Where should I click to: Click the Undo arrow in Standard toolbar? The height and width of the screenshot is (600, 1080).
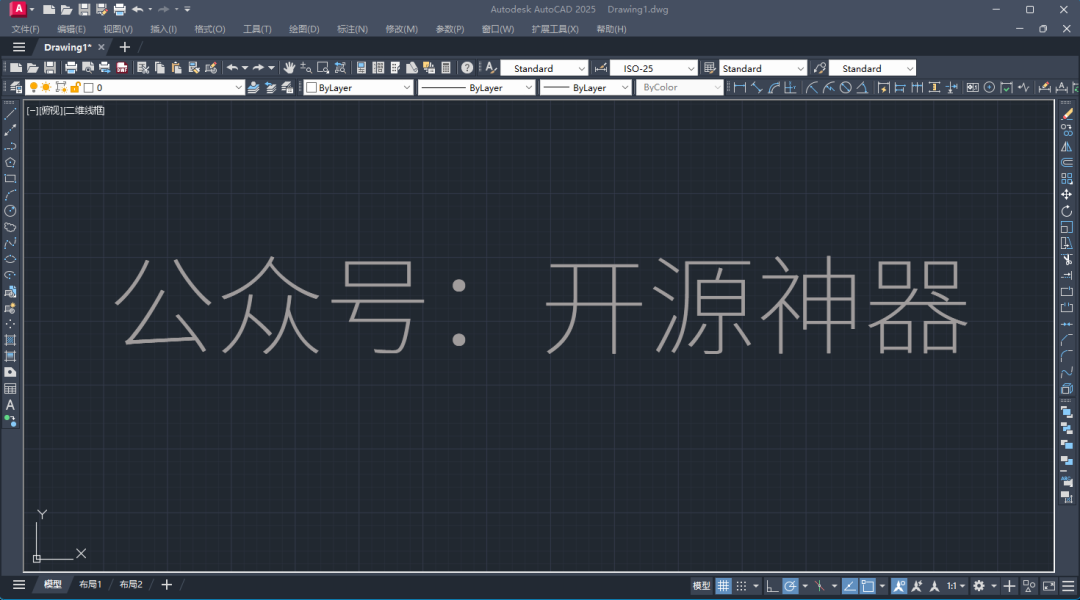point(233,68)
